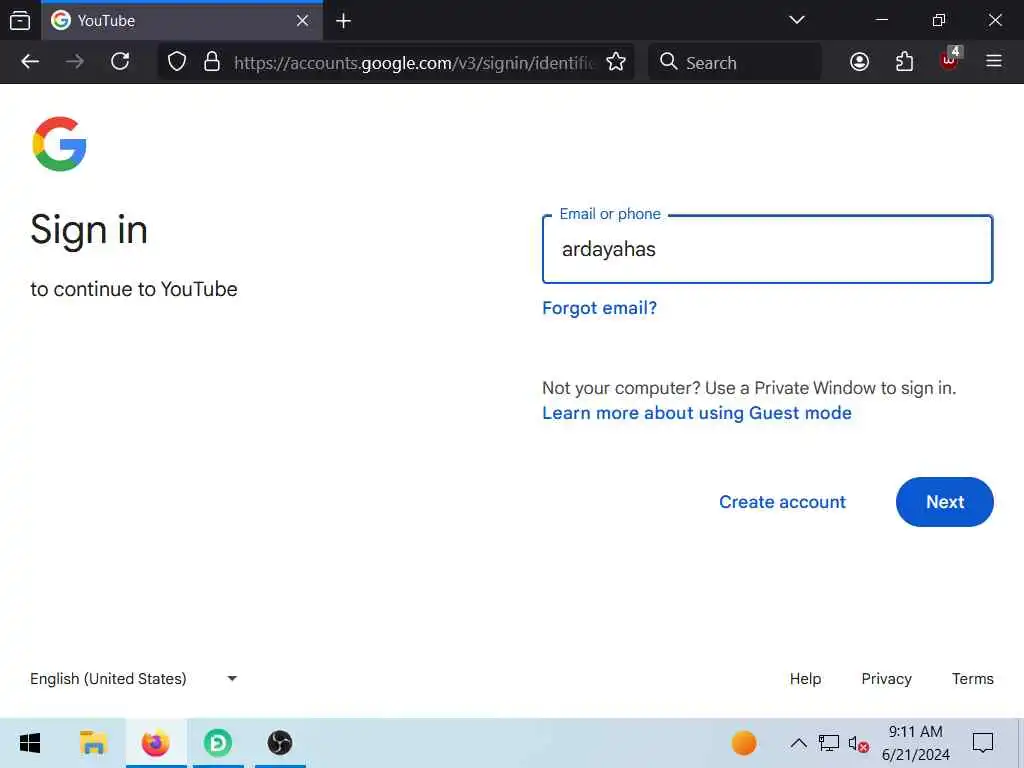Screen dimensions: 1024x768
Task: Open Firefox View tab list icon
Action: tap(20, 20)
